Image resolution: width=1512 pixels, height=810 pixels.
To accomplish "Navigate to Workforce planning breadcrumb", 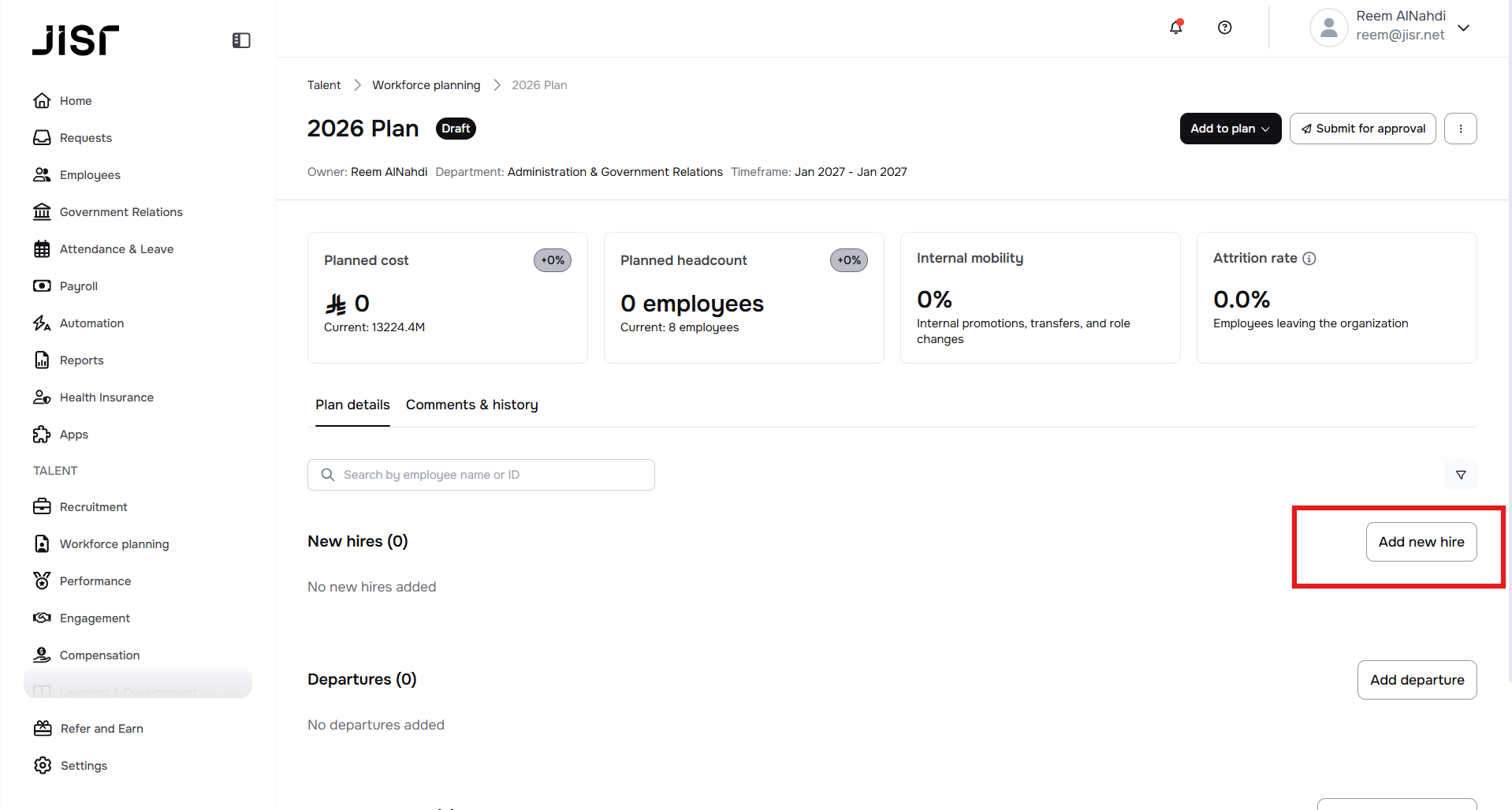I will coord(426,85).
